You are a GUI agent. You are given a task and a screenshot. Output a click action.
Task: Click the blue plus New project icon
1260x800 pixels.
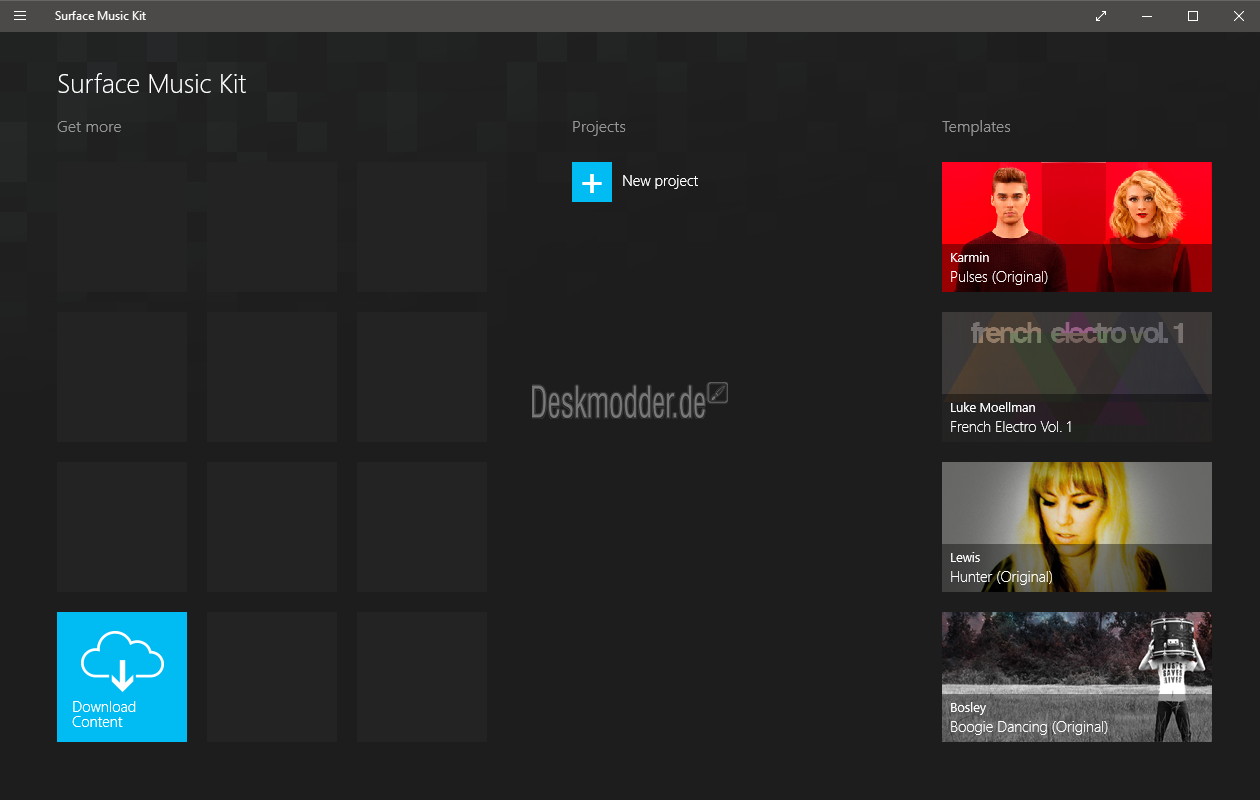coord(592,182)
